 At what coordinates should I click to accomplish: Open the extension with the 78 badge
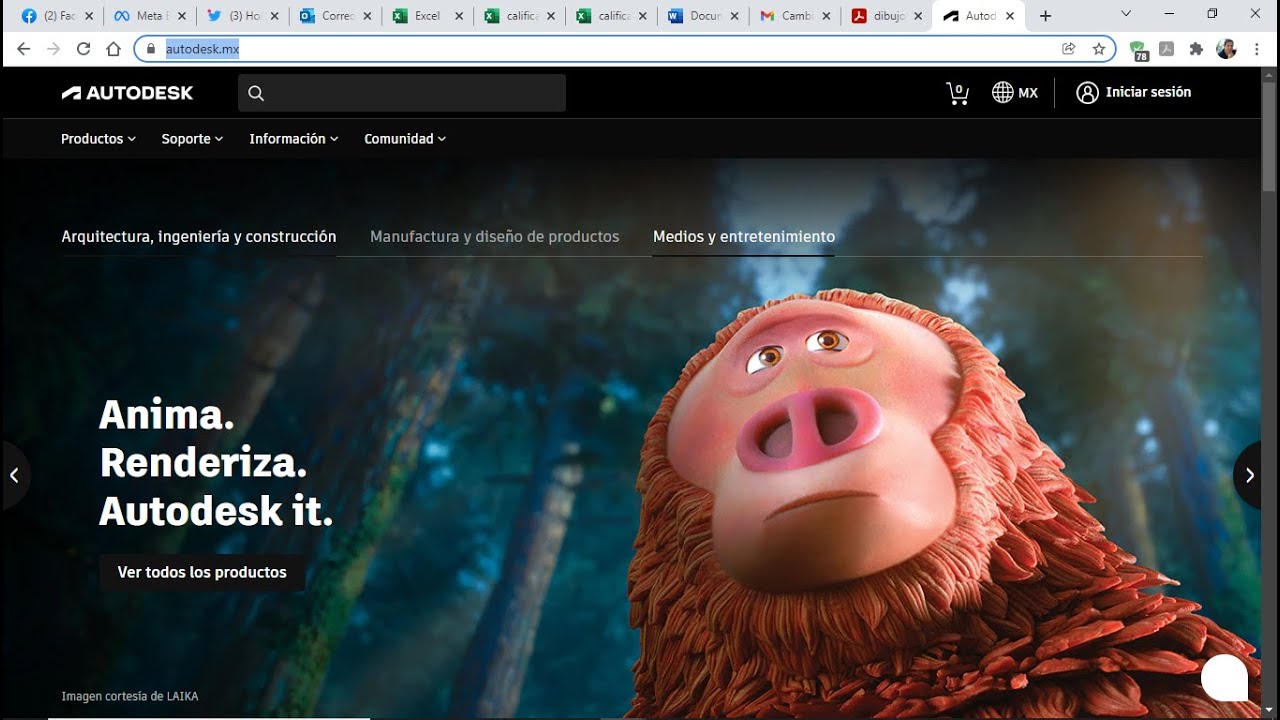click(1138, 50)
